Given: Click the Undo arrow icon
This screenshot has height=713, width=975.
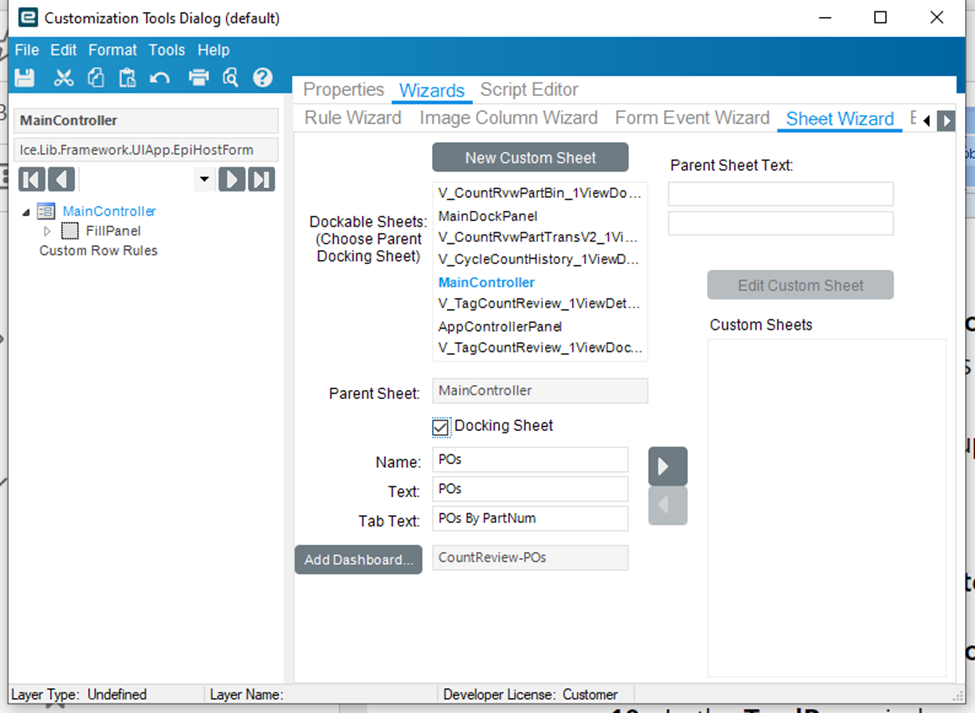Looking at the screenshot, I should pyautogui.click(x=160, y=78).
